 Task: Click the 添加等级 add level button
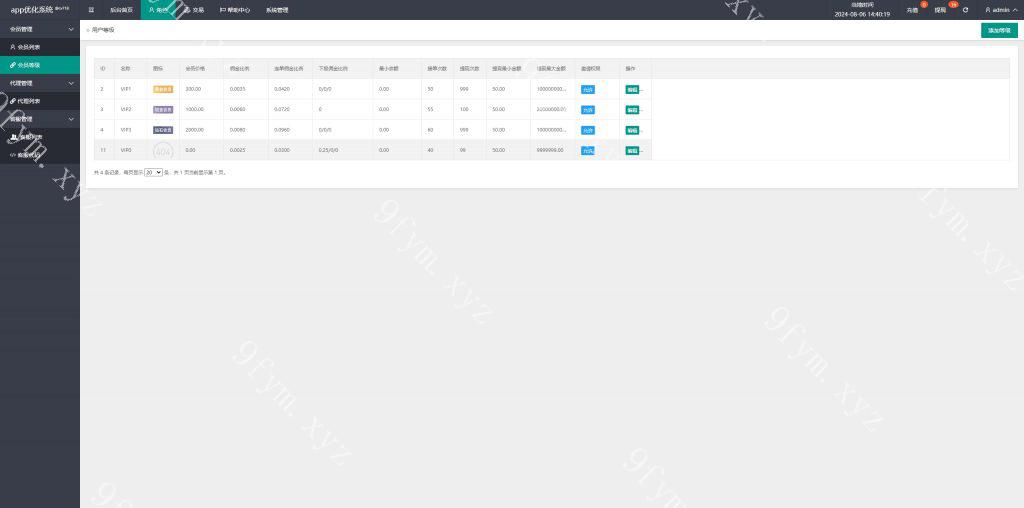click(999, 30)
